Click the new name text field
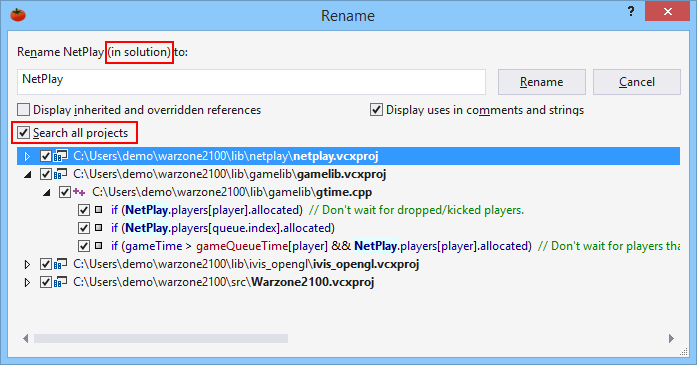This screenshot has height=365, width=697. tap(251, 82)
